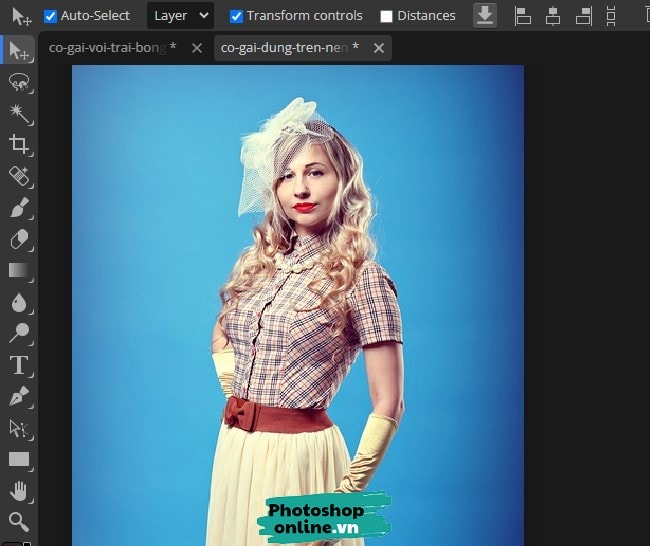Image resolution: width=650 pixels, height=546 pixels.
Task: Switch to the Eraser tool
Action: 19,239
